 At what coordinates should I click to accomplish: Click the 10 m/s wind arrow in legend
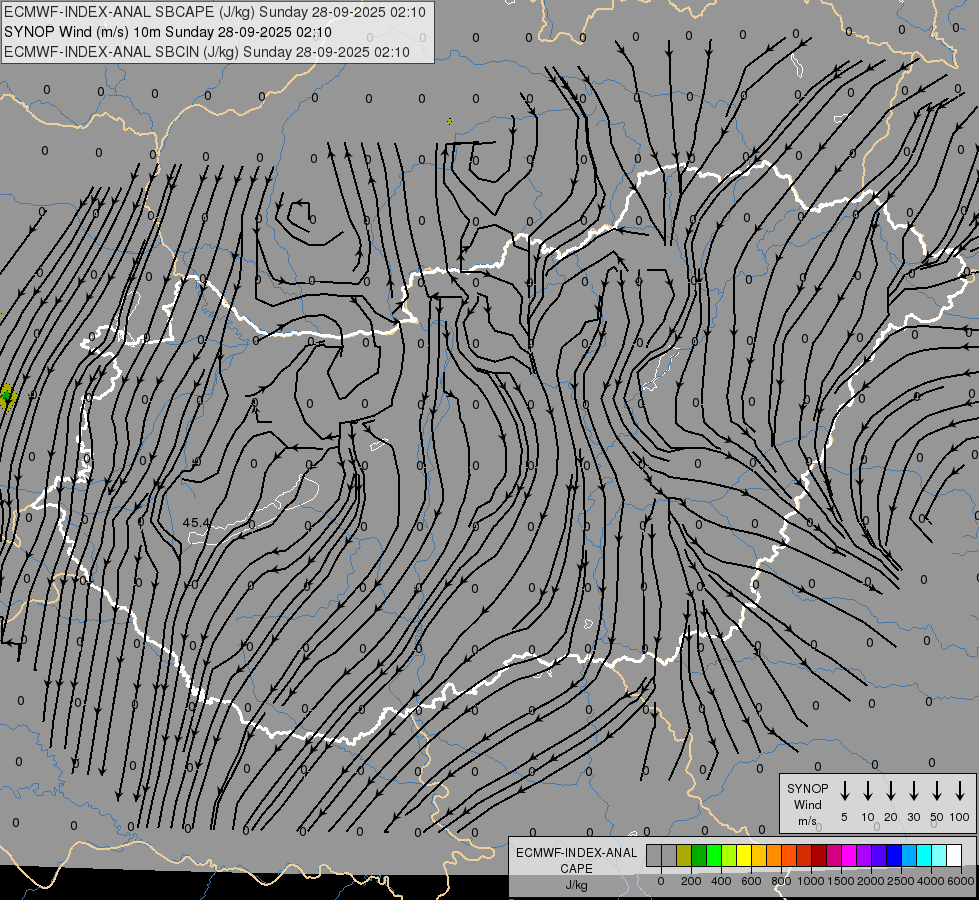(x=868, y=791)
